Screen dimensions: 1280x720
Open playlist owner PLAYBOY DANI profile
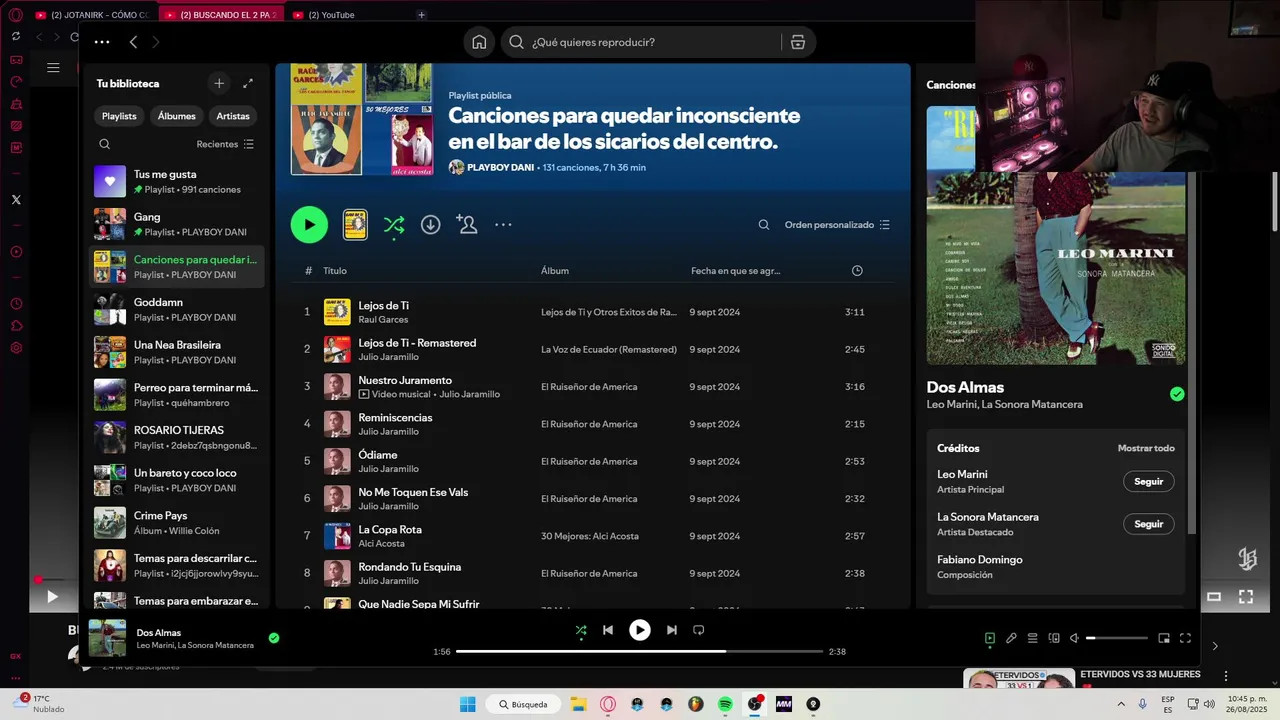point(500,167)
